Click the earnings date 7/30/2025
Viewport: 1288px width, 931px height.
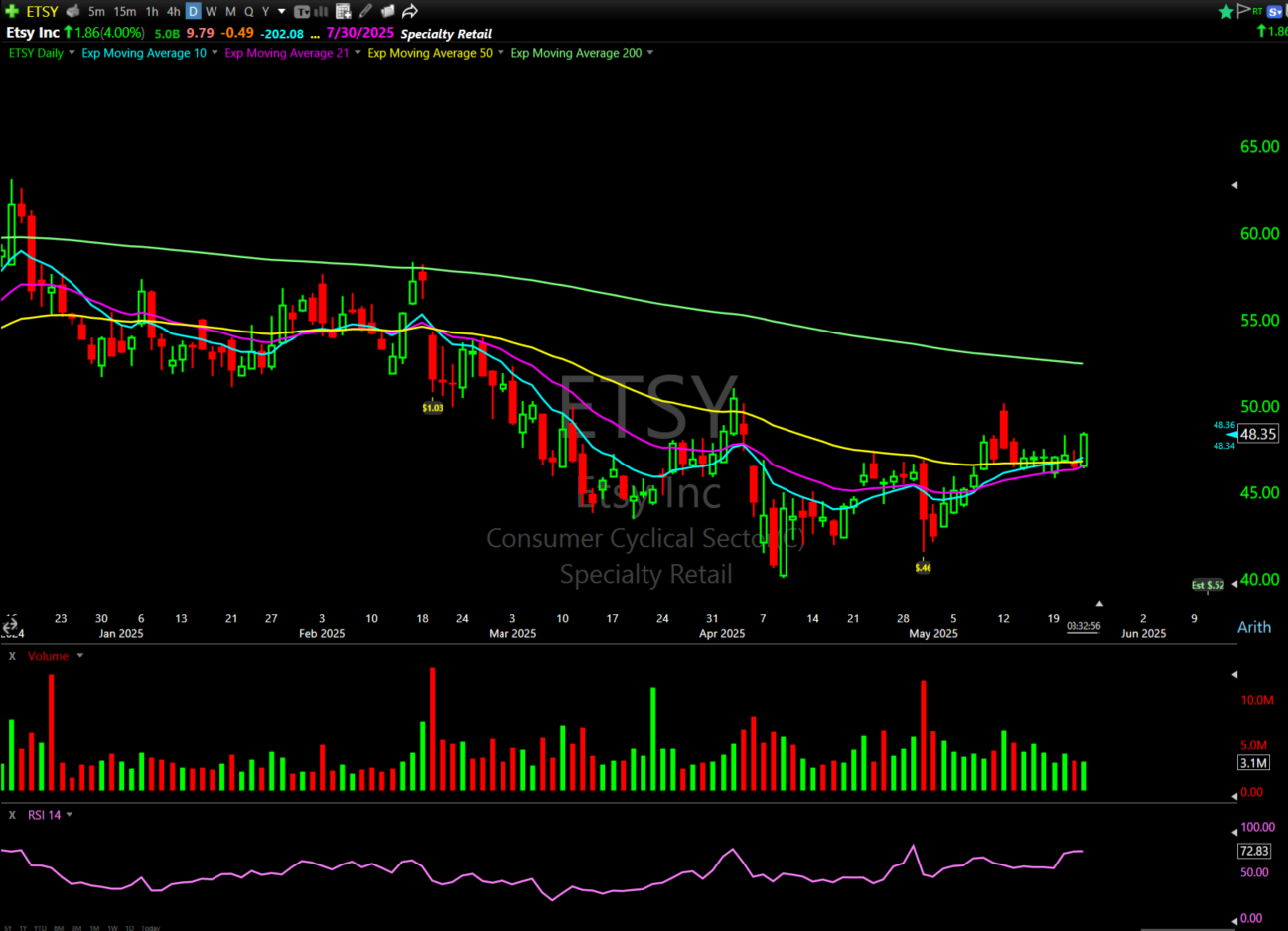(x=360, y=33)
